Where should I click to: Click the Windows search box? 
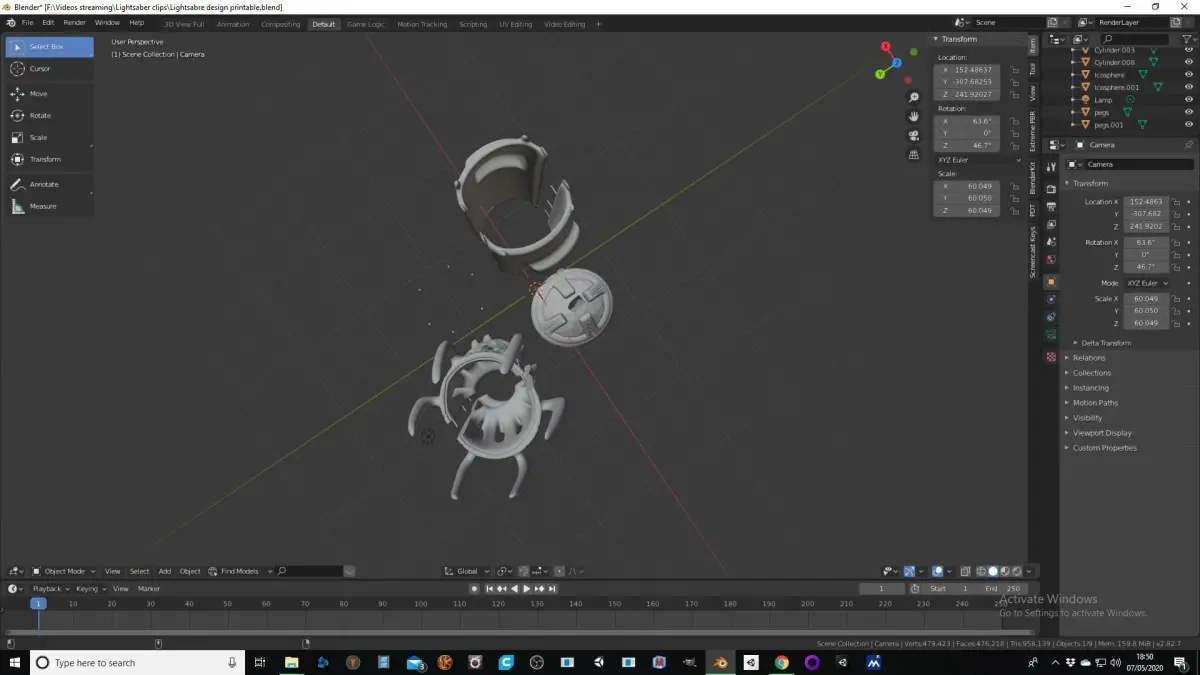[x=138, y=662]
